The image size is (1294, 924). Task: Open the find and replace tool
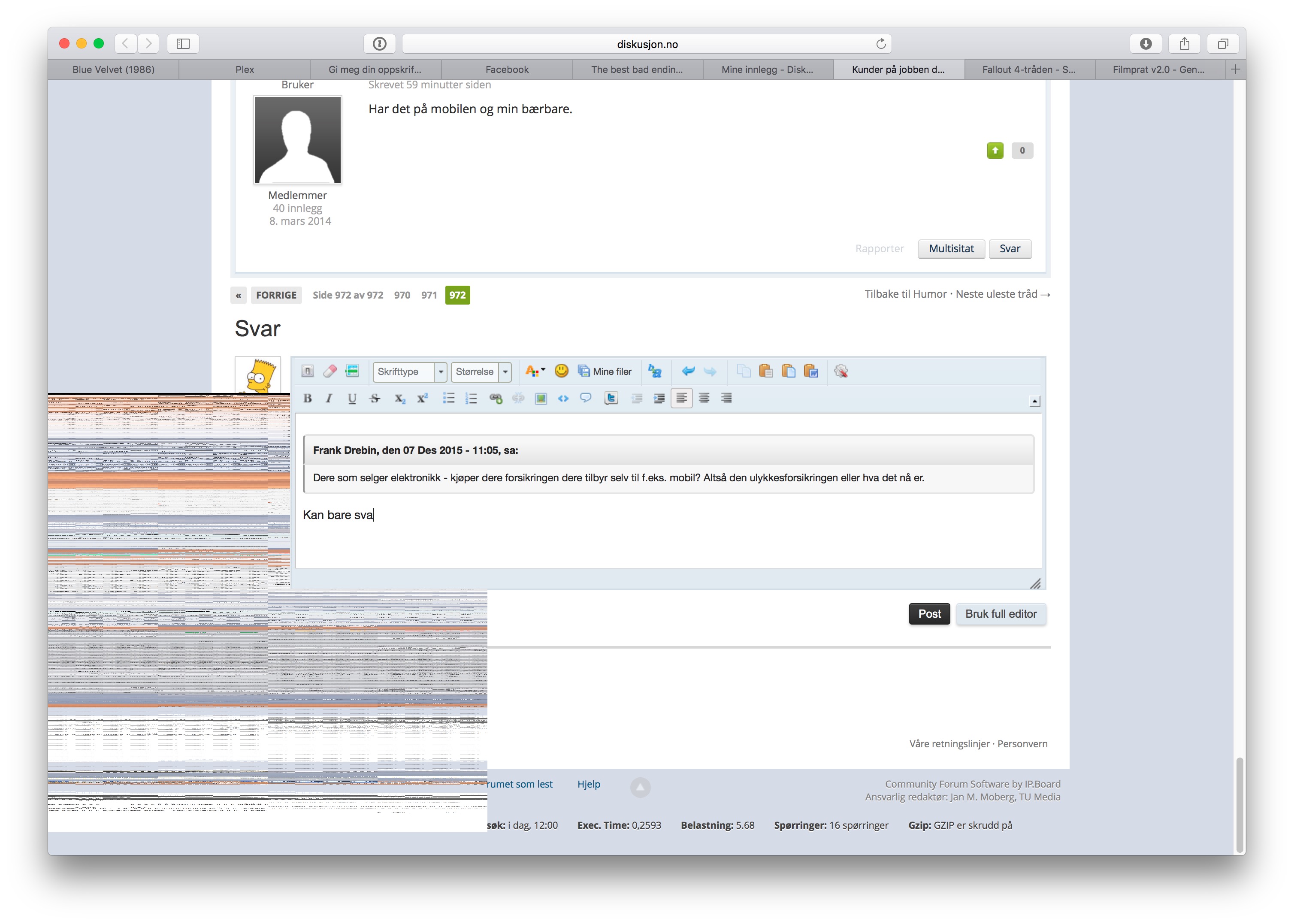point(654,371)
